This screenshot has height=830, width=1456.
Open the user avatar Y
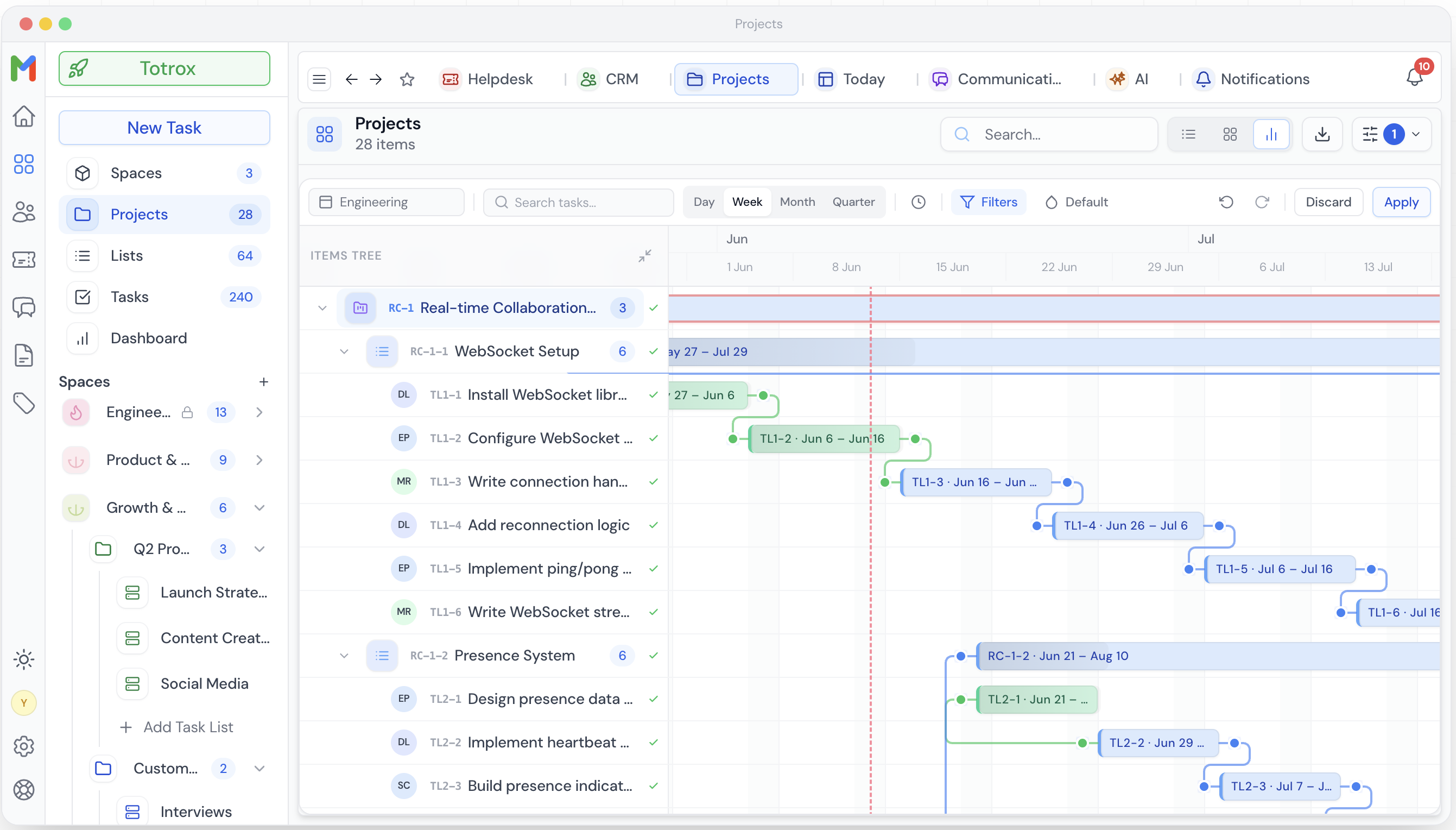pos(23,703)
